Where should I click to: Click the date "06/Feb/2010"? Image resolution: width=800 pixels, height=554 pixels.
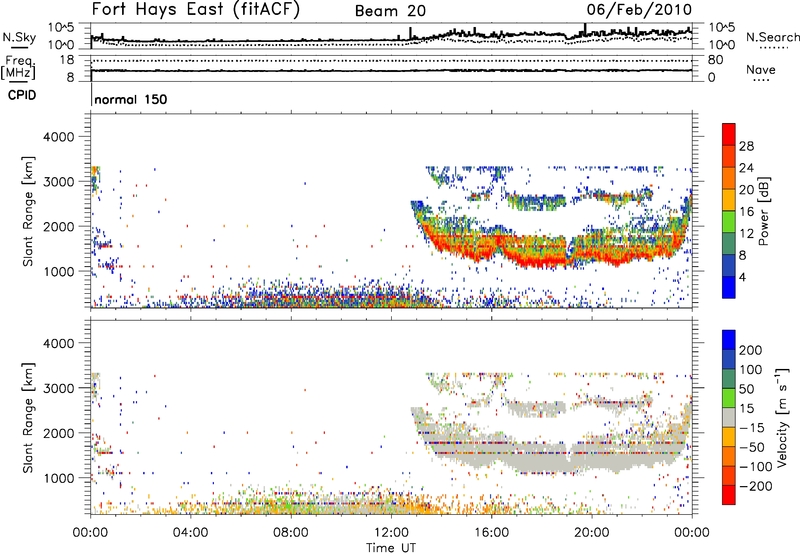pos(639,9)
